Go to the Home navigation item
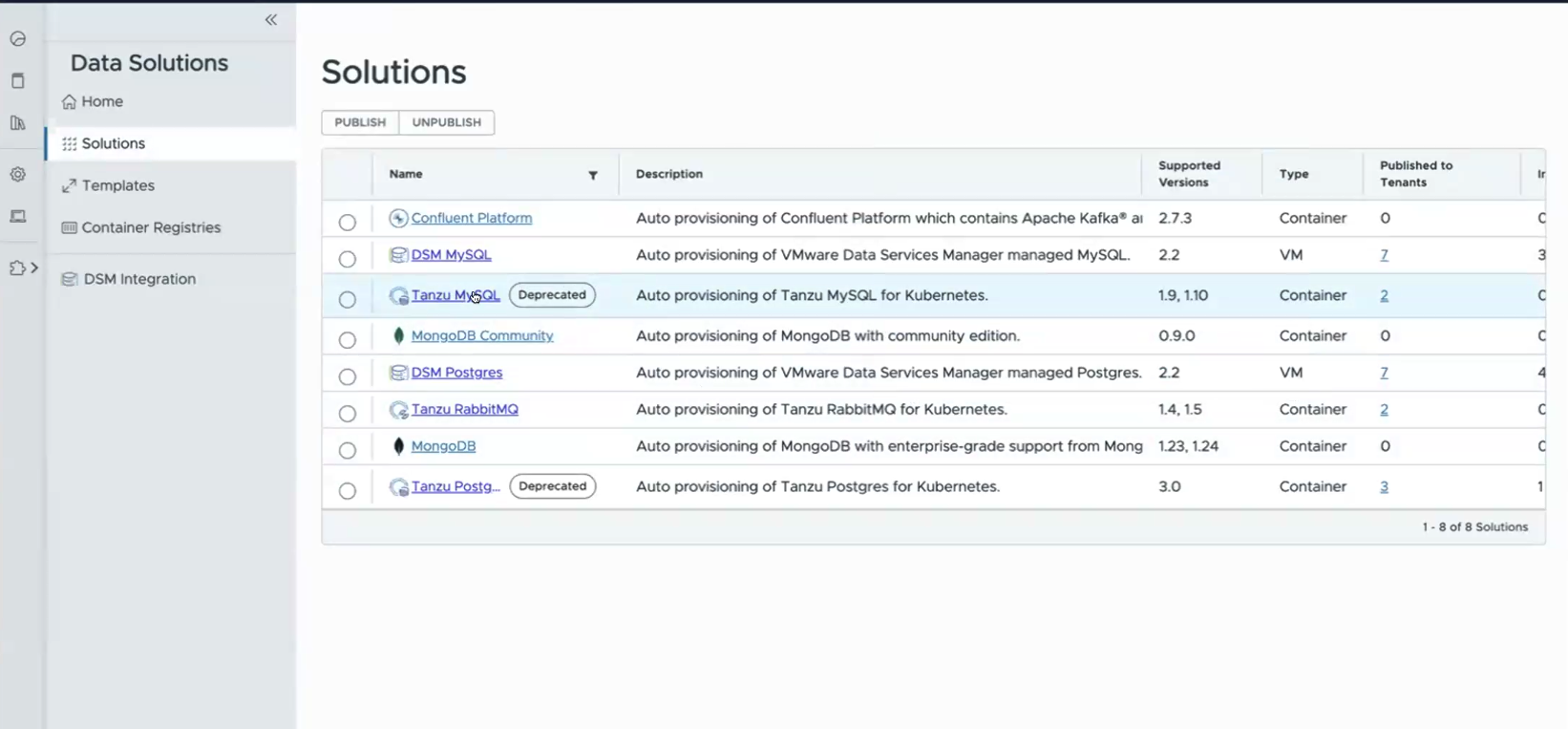Image resolution: width=1568 pixels, height=729 pixels. pyautogui.click(x=101, y=101)
